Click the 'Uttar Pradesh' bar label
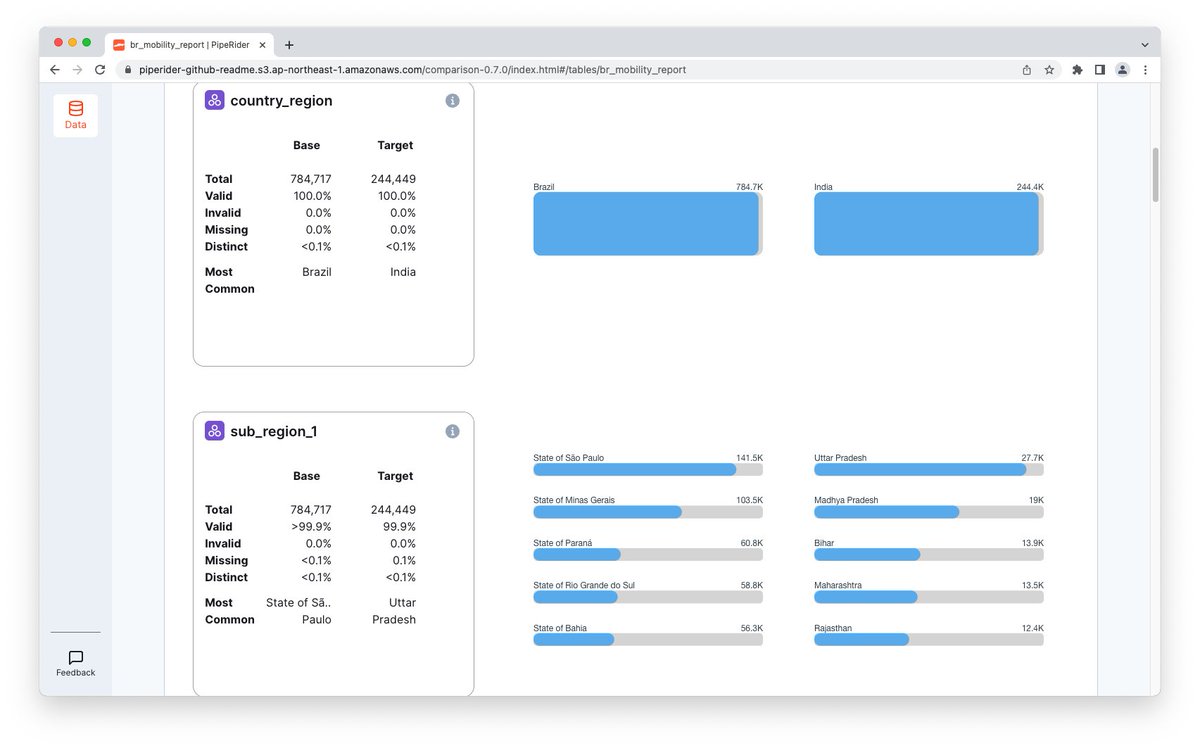 point(840,458)
